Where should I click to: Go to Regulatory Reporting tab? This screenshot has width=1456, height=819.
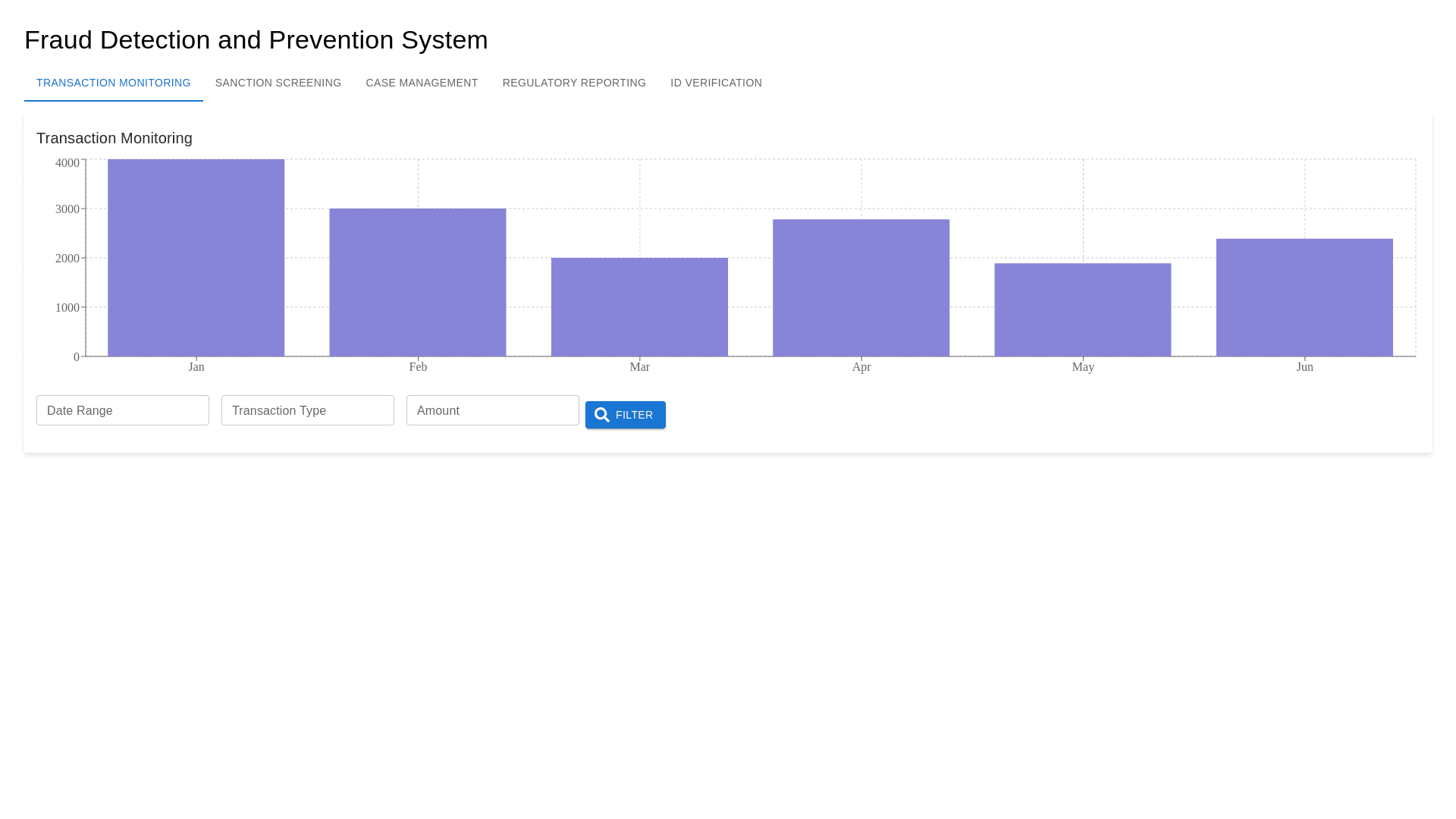click(574, 83)
